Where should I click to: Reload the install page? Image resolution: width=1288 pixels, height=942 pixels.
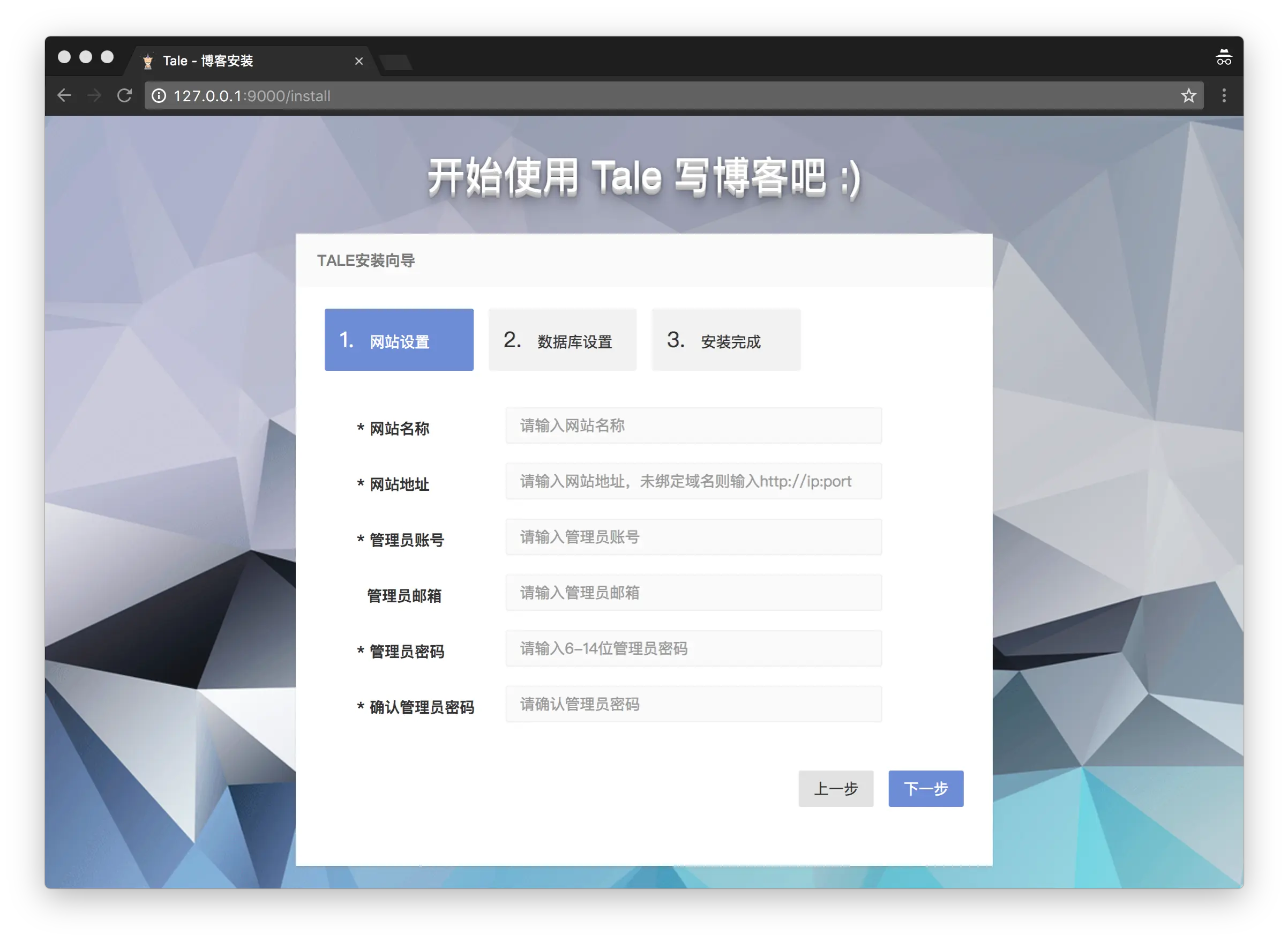124,96
